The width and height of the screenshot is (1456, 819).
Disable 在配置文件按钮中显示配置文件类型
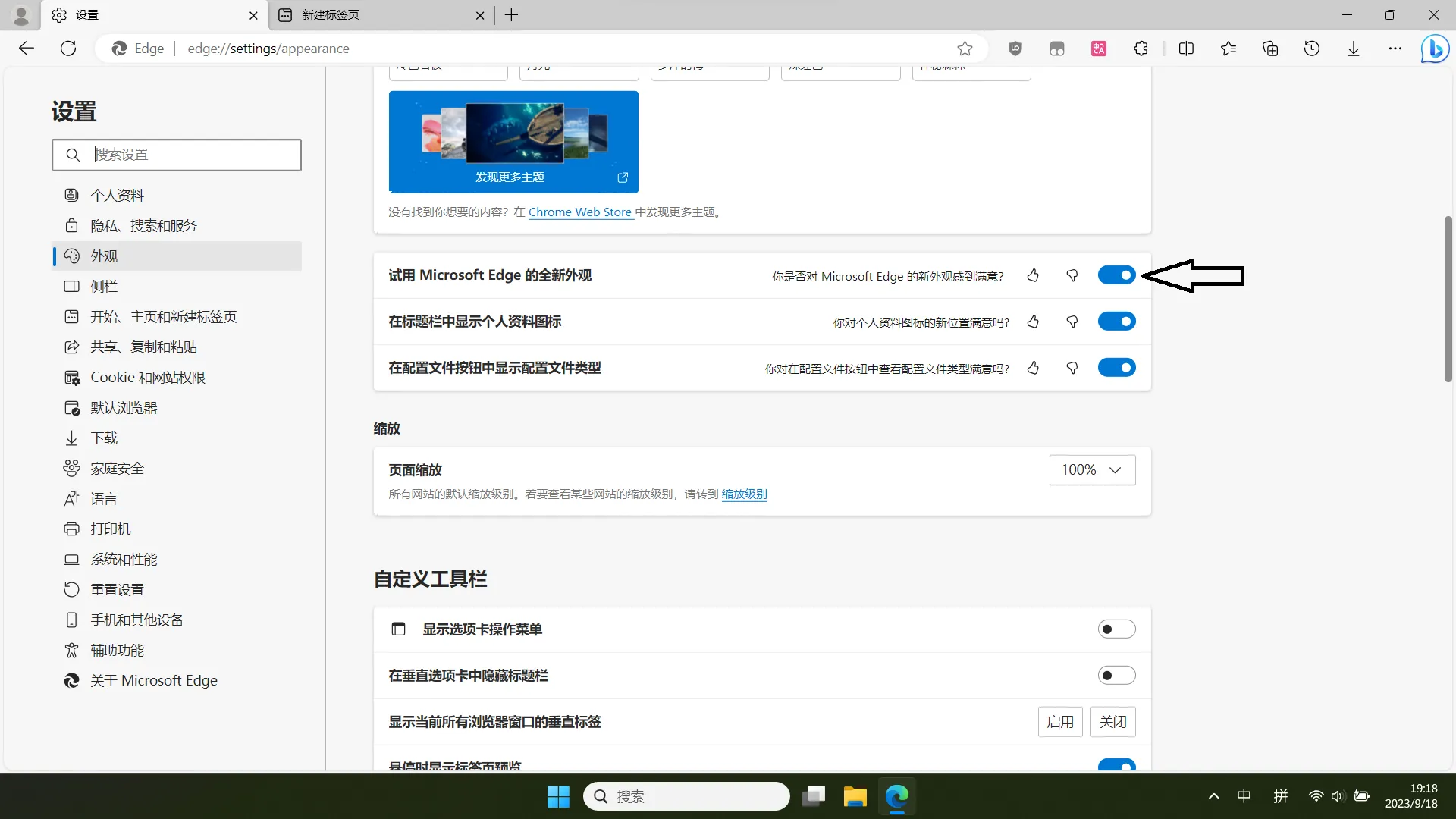1116,368
